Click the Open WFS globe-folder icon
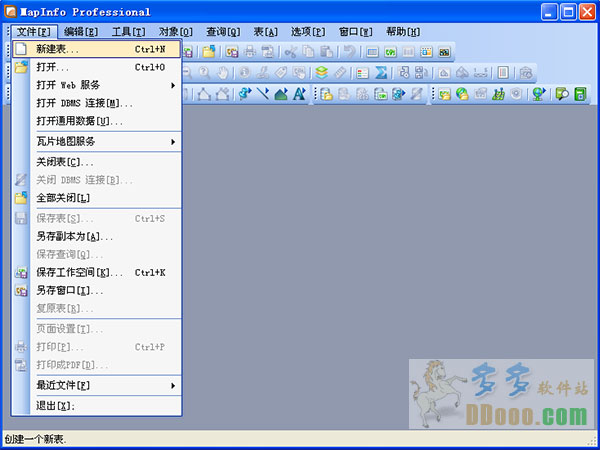This screenshot has width=600, height=450. [462, 94]
